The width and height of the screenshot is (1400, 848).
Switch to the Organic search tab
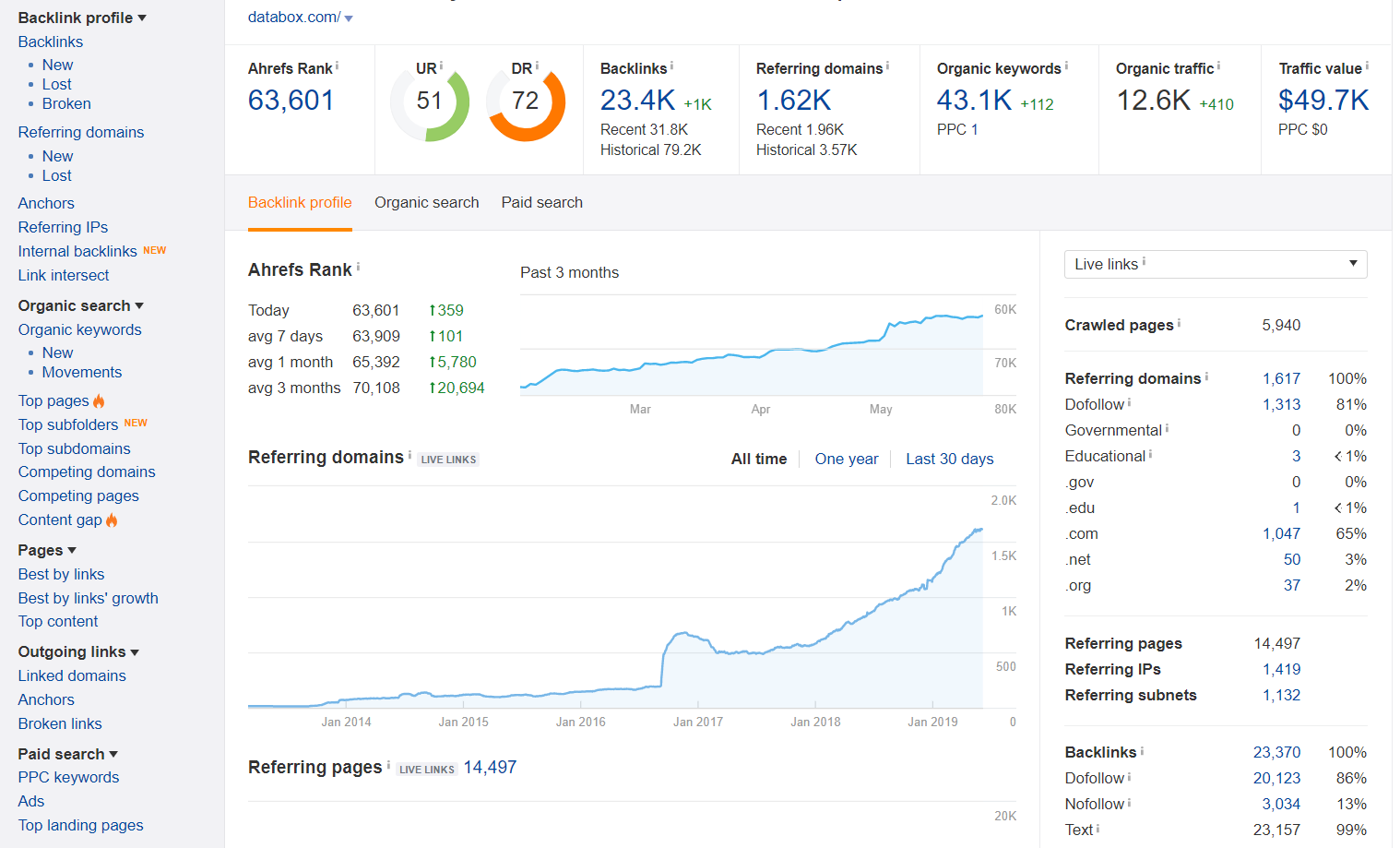click(426, 203)
